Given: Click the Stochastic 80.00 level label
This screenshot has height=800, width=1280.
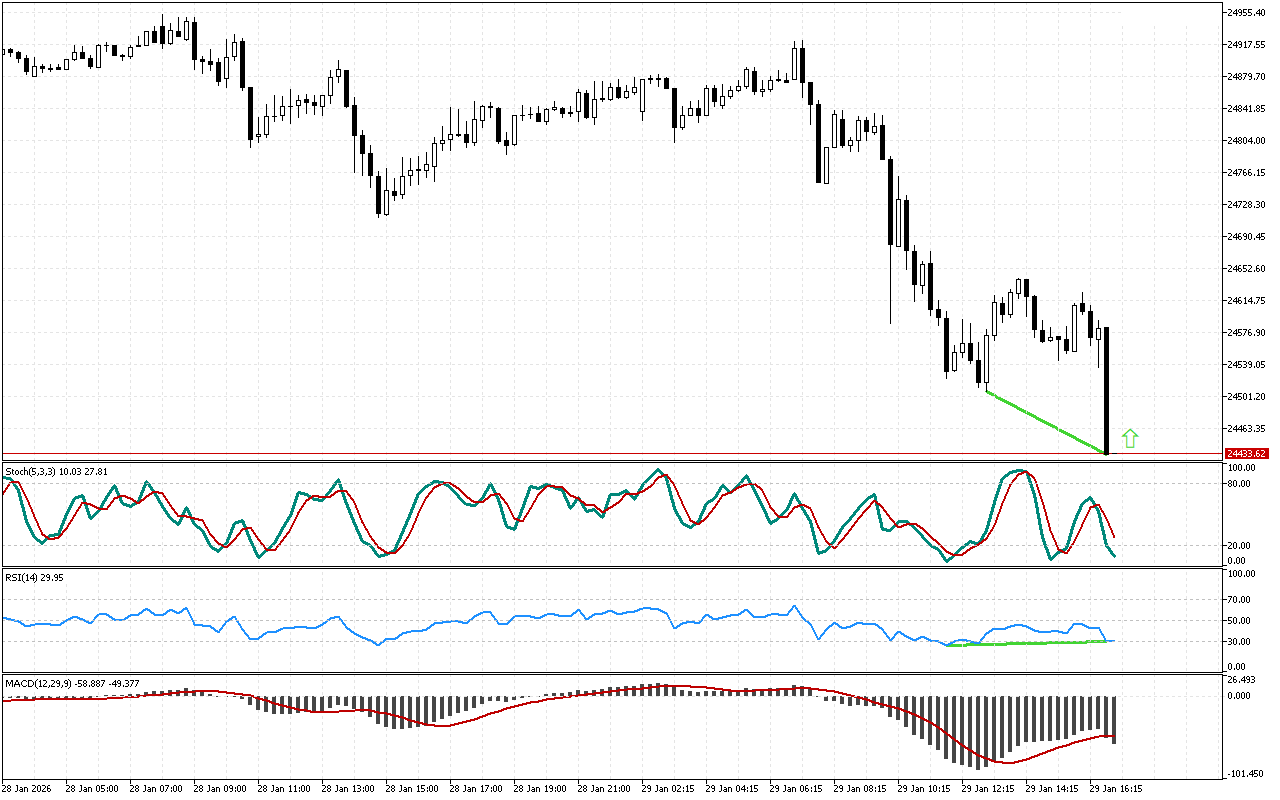Looking at the screenshot, I should (x=1240, y=483).
